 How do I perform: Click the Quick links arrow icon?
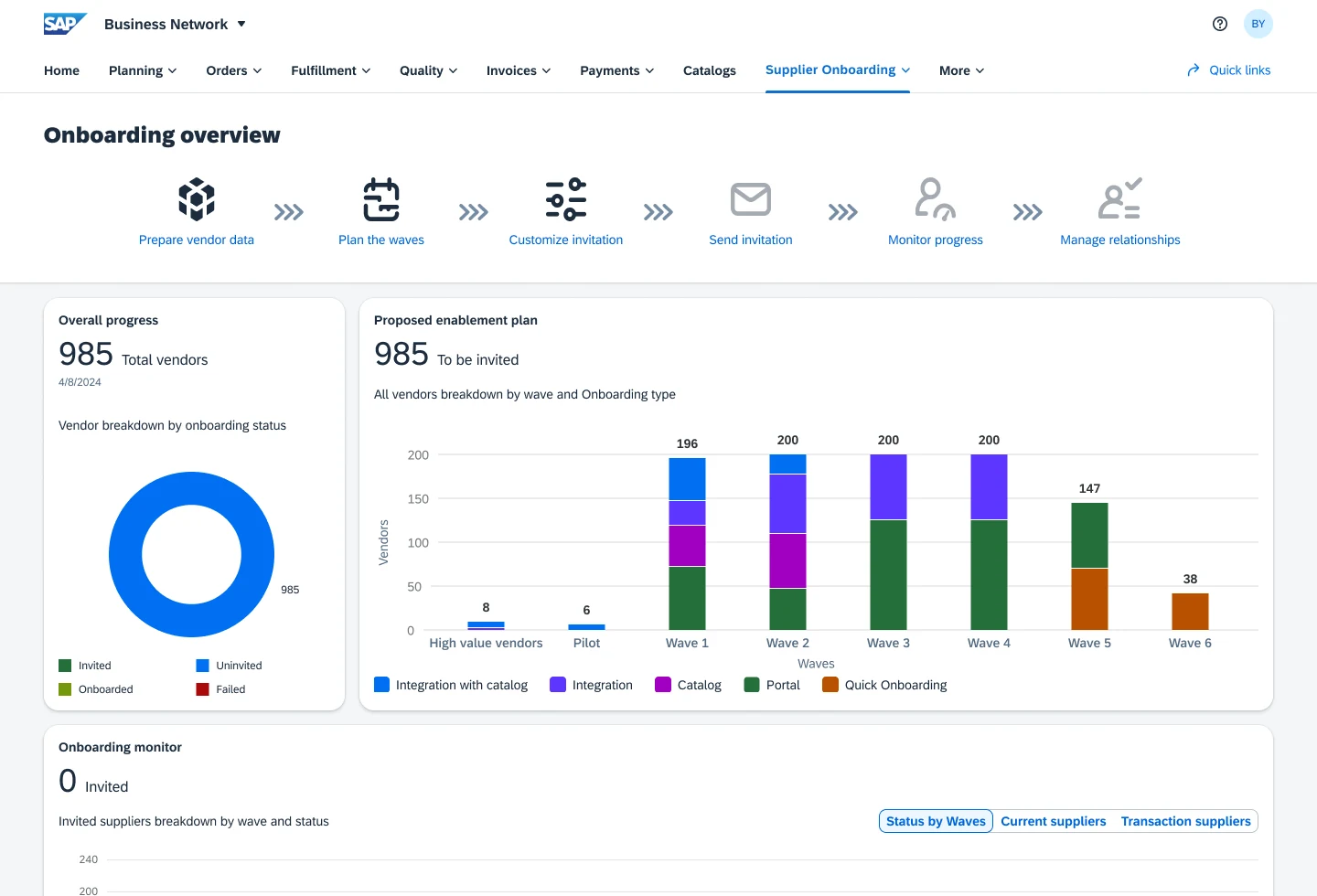click(1194, 70)
